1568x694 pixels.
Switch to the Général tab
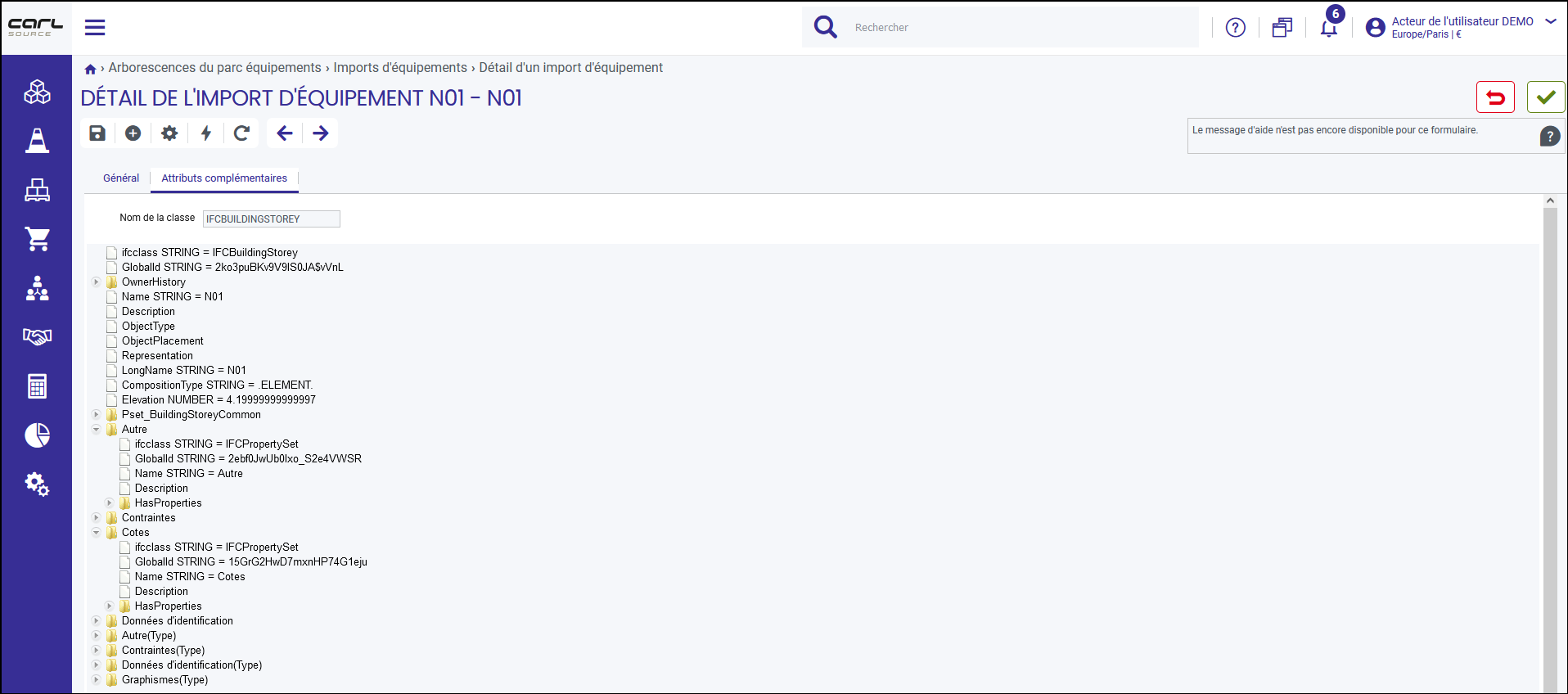[121, 178]
